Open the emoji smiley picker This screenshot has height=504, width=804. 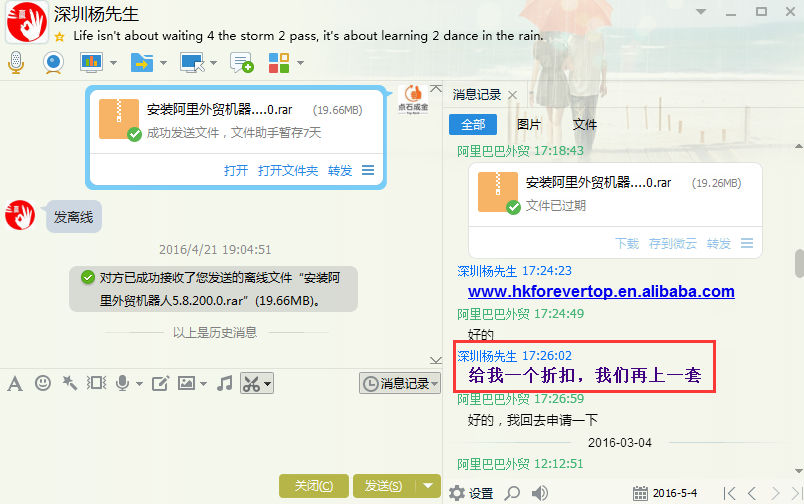click(x=43, y=383)
